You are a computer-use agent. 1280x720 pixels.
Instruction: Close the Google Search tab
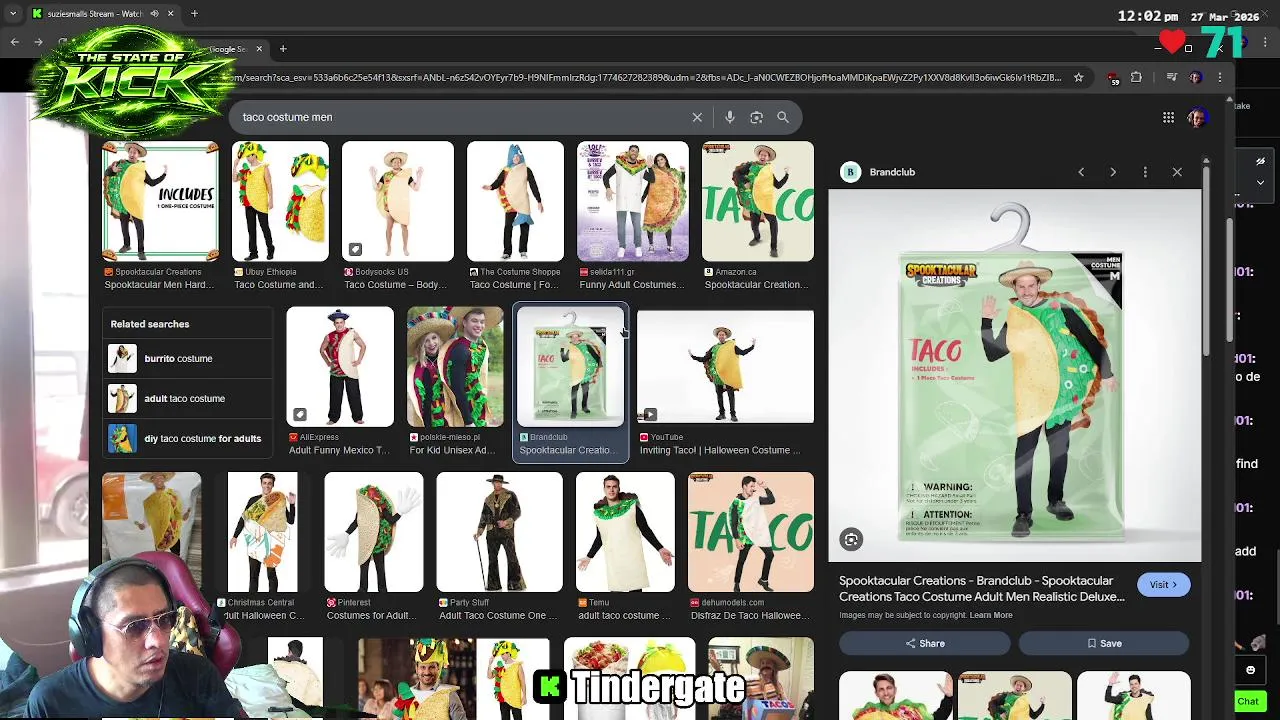[x=259, y=49]
